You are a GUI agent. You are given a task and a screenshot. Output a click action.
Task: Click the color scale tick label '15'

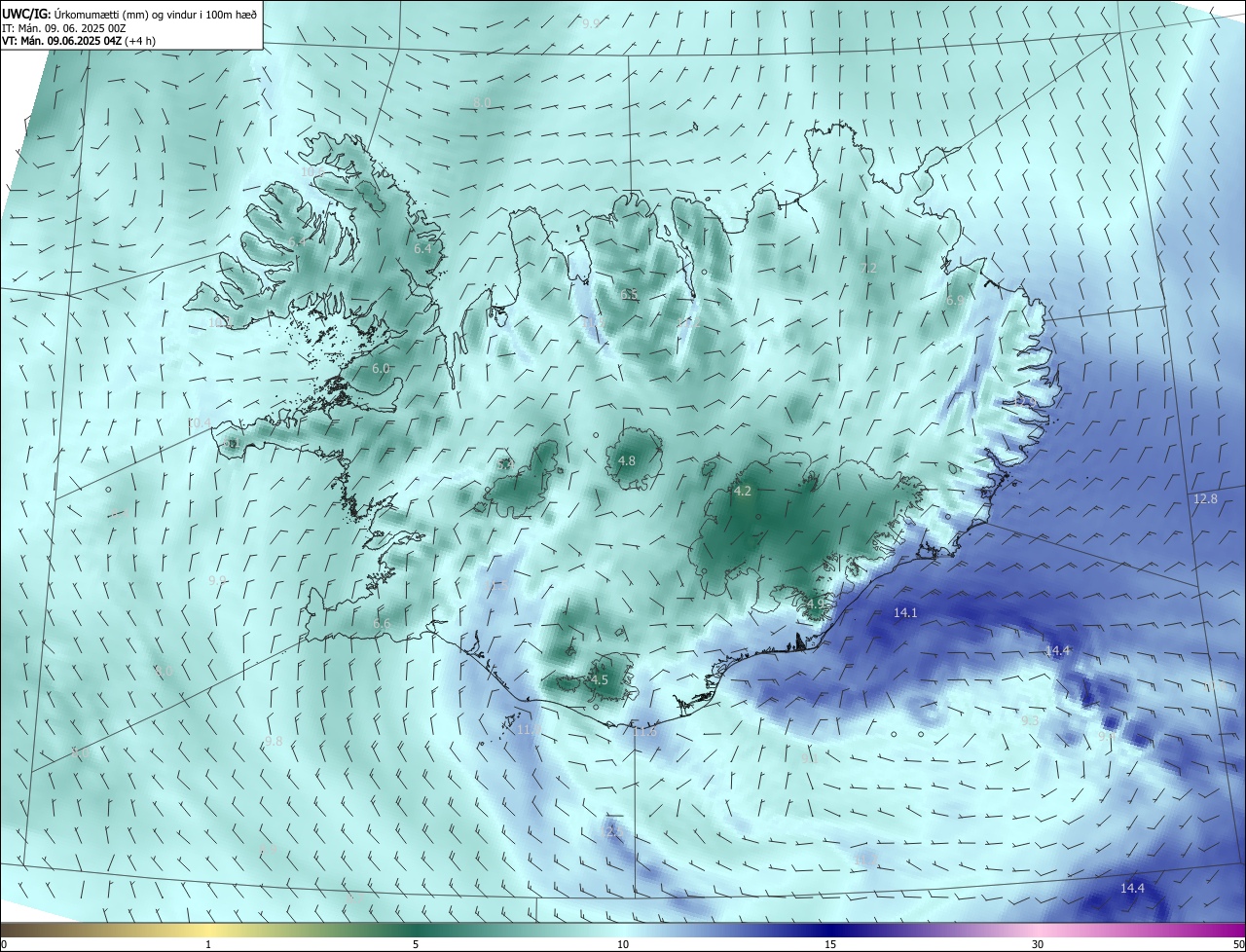[830, 944]
